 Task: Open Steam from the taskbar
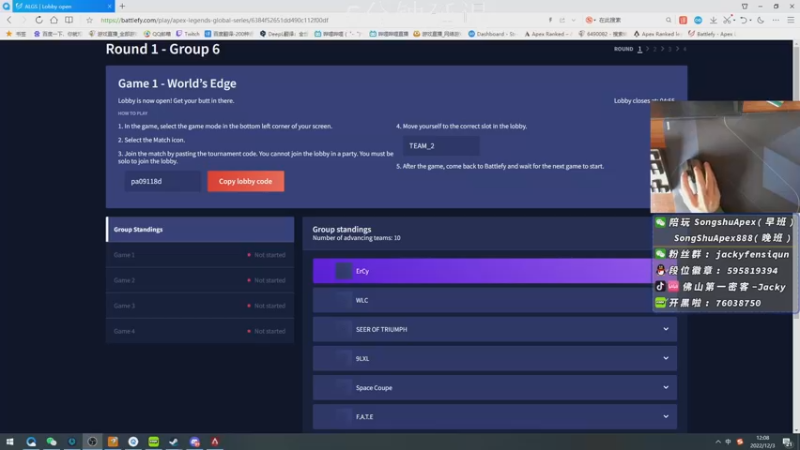[x=174, y=441]
